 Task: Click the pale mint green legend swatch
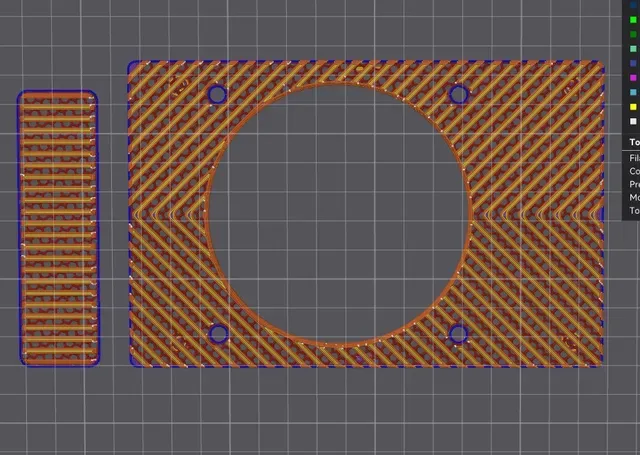click(633, 49)
